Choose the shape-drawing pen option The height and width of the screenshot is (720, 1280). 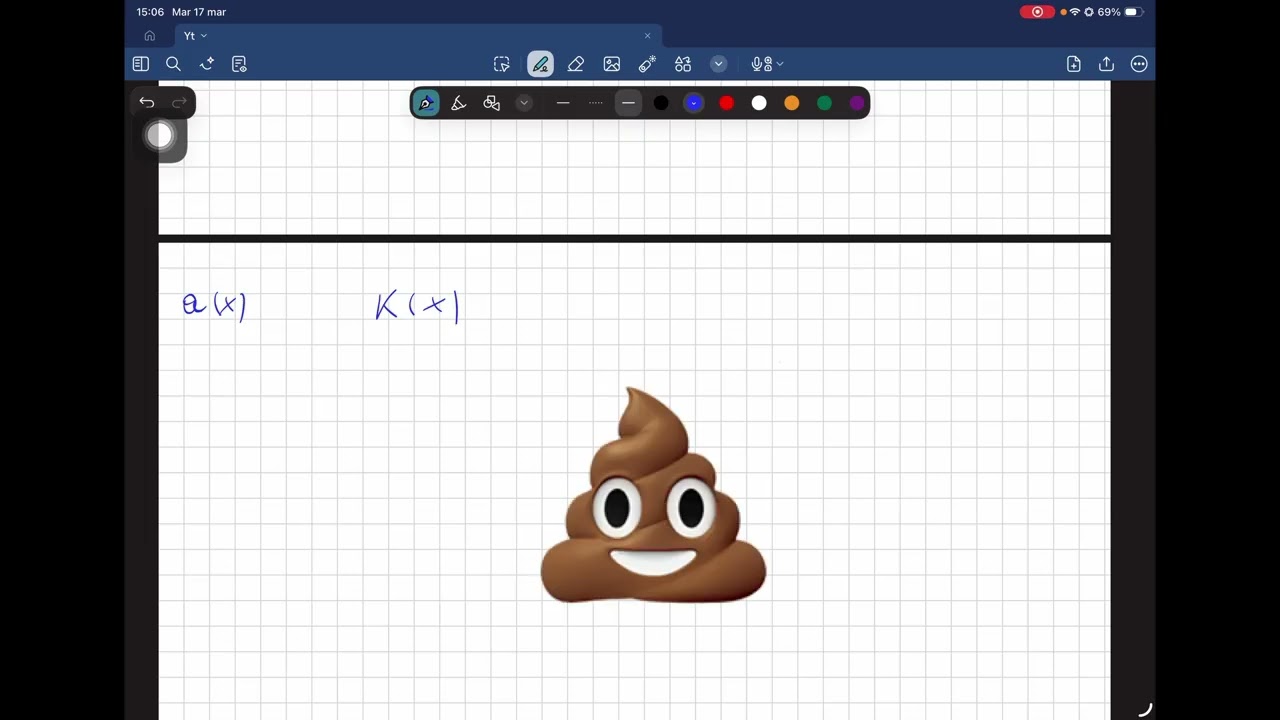coord(491,103)
